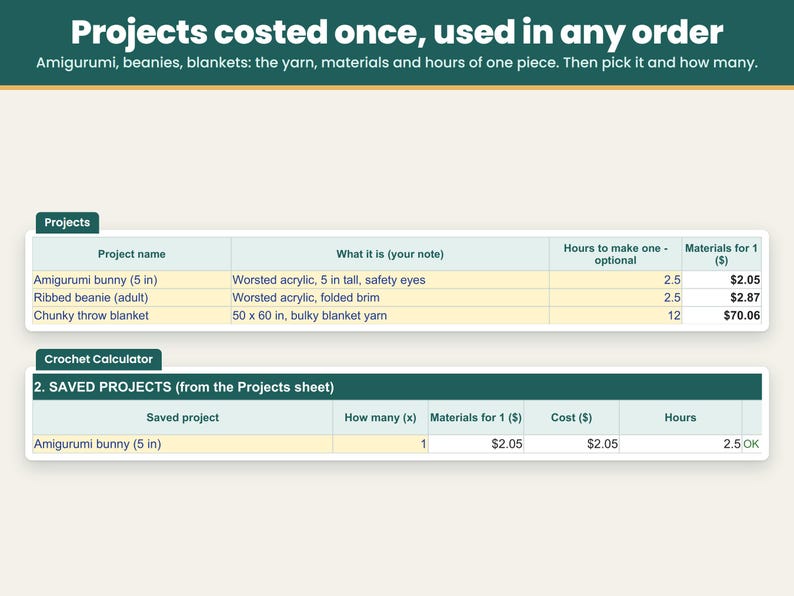Select the 'Saved project' column header
The image size is (794, 596).
[182, 418]
